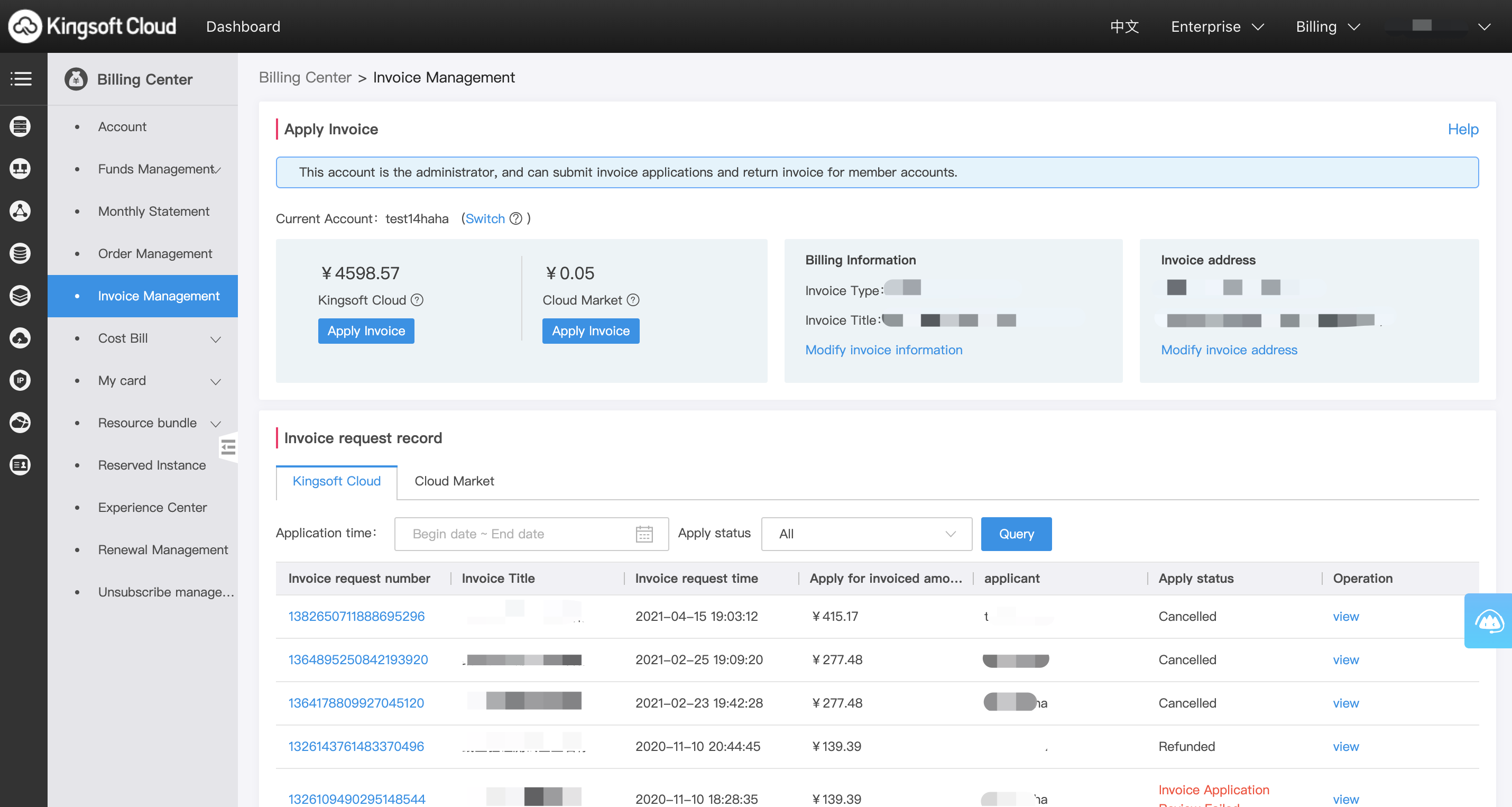The height and width of the screenshot is (807, 1512).
Task: Open the Apply status All dropdown
Action: coord(866,534)
